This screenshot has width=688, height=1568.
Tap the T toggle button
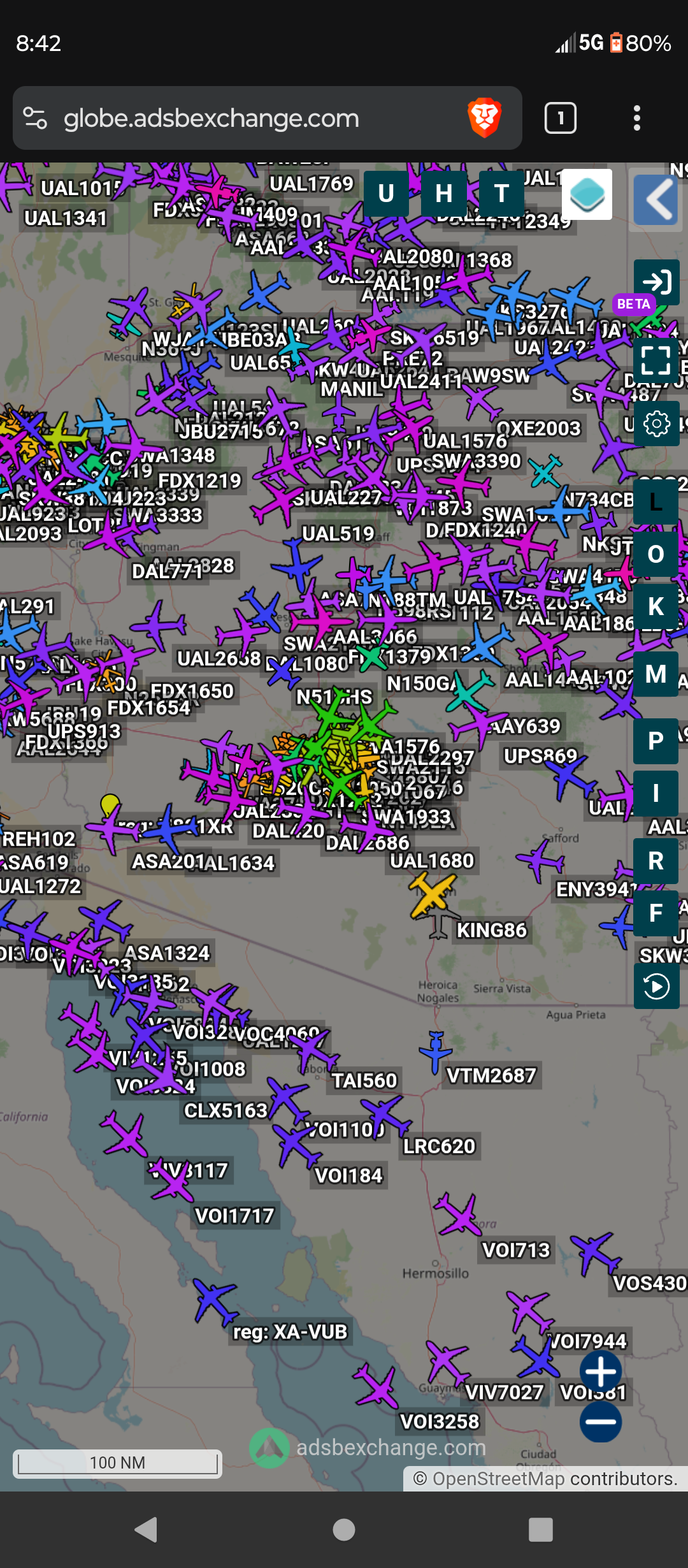(501, 193)
